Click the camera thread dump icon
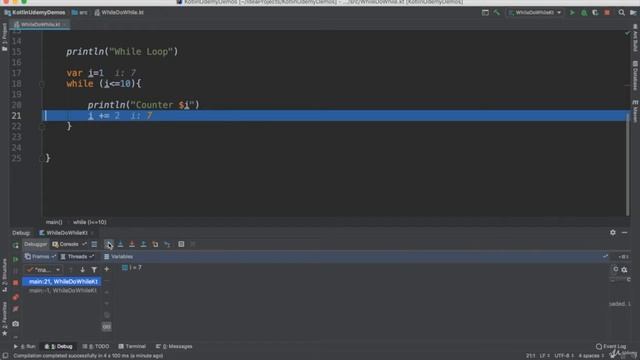This screenshot has height=360, width=640. (16, 324)
